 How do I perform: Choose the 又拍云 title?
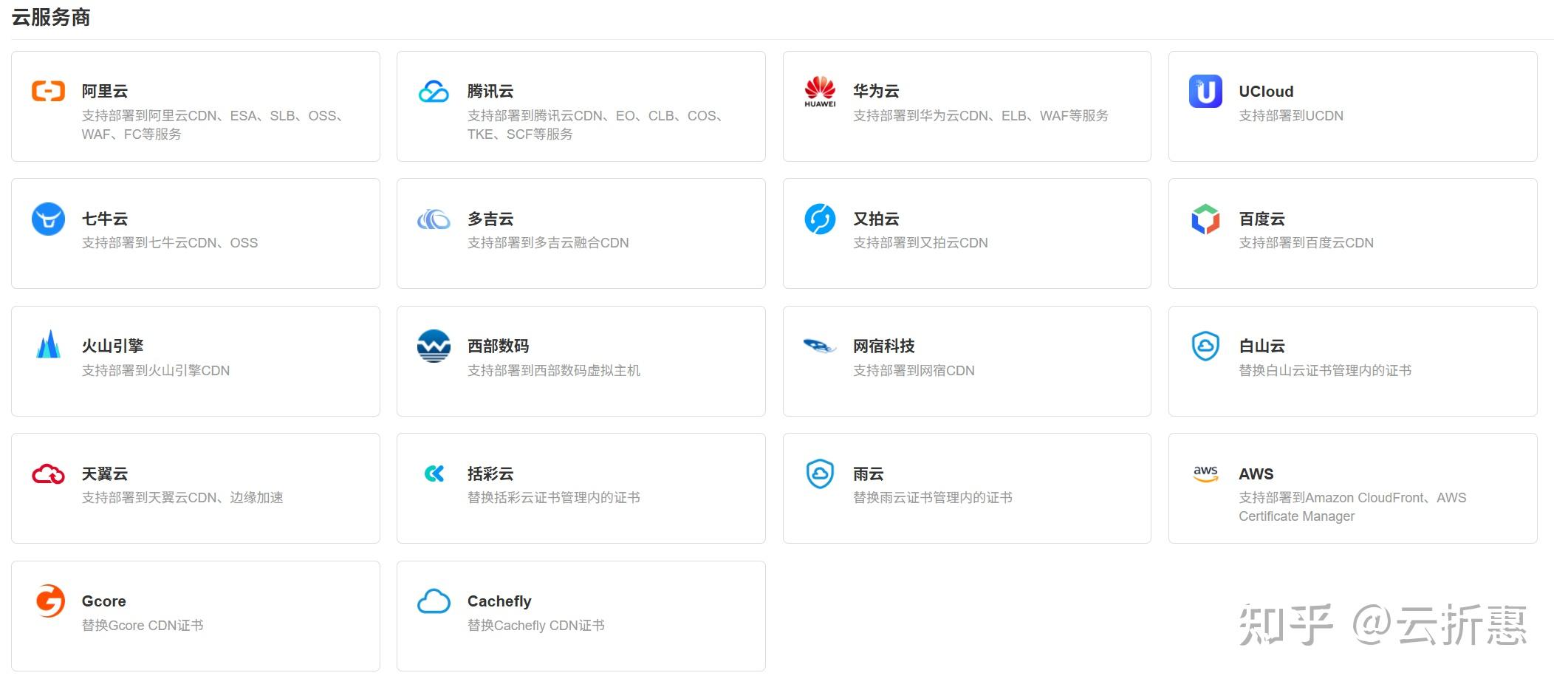tap(876, 219)
